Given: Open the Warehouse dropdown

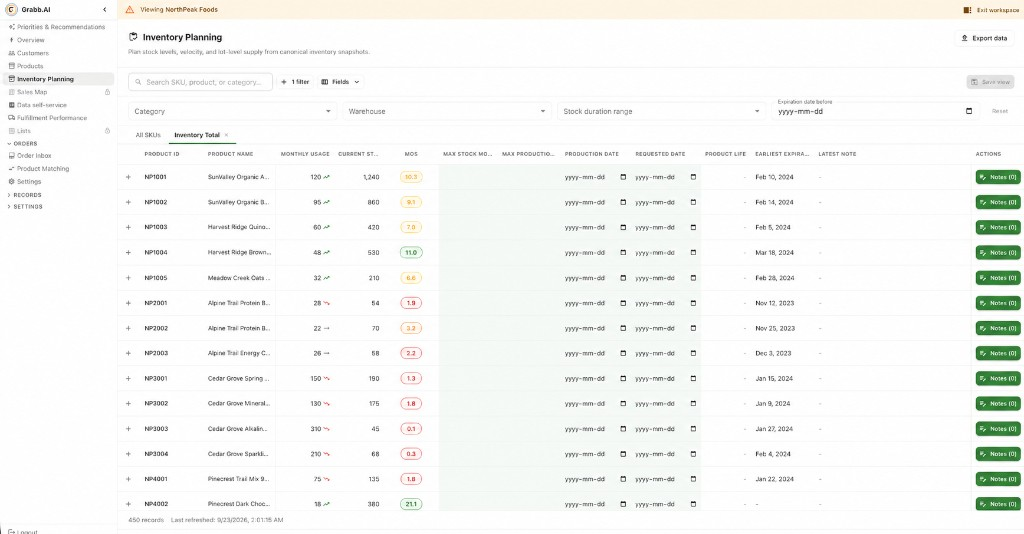Looking at the screenshot, I should click(447, 112).
